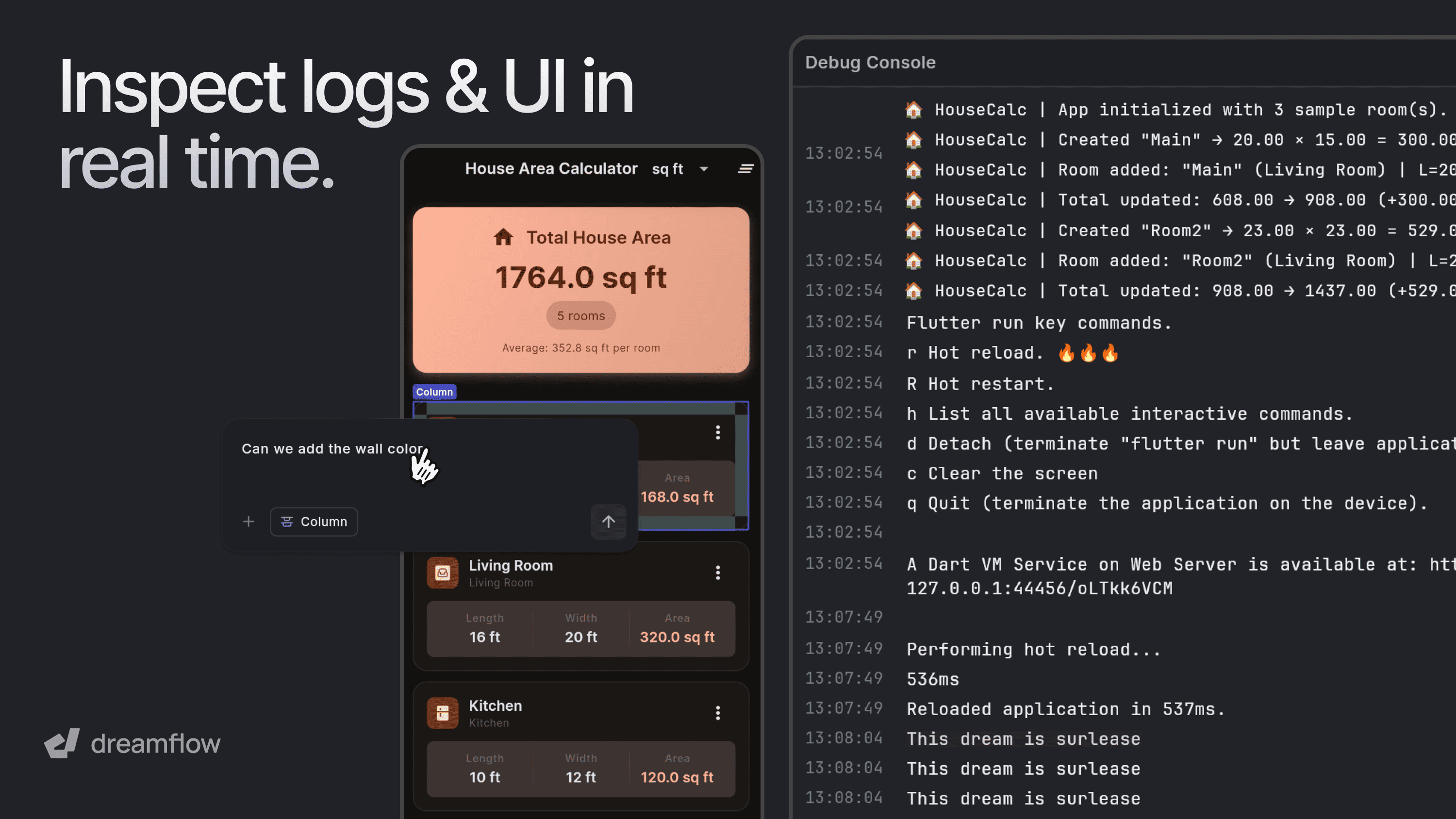Open the hamburger menu in House Area Calculator
The width and height of the screenshot is (1456, 819).
745,168
